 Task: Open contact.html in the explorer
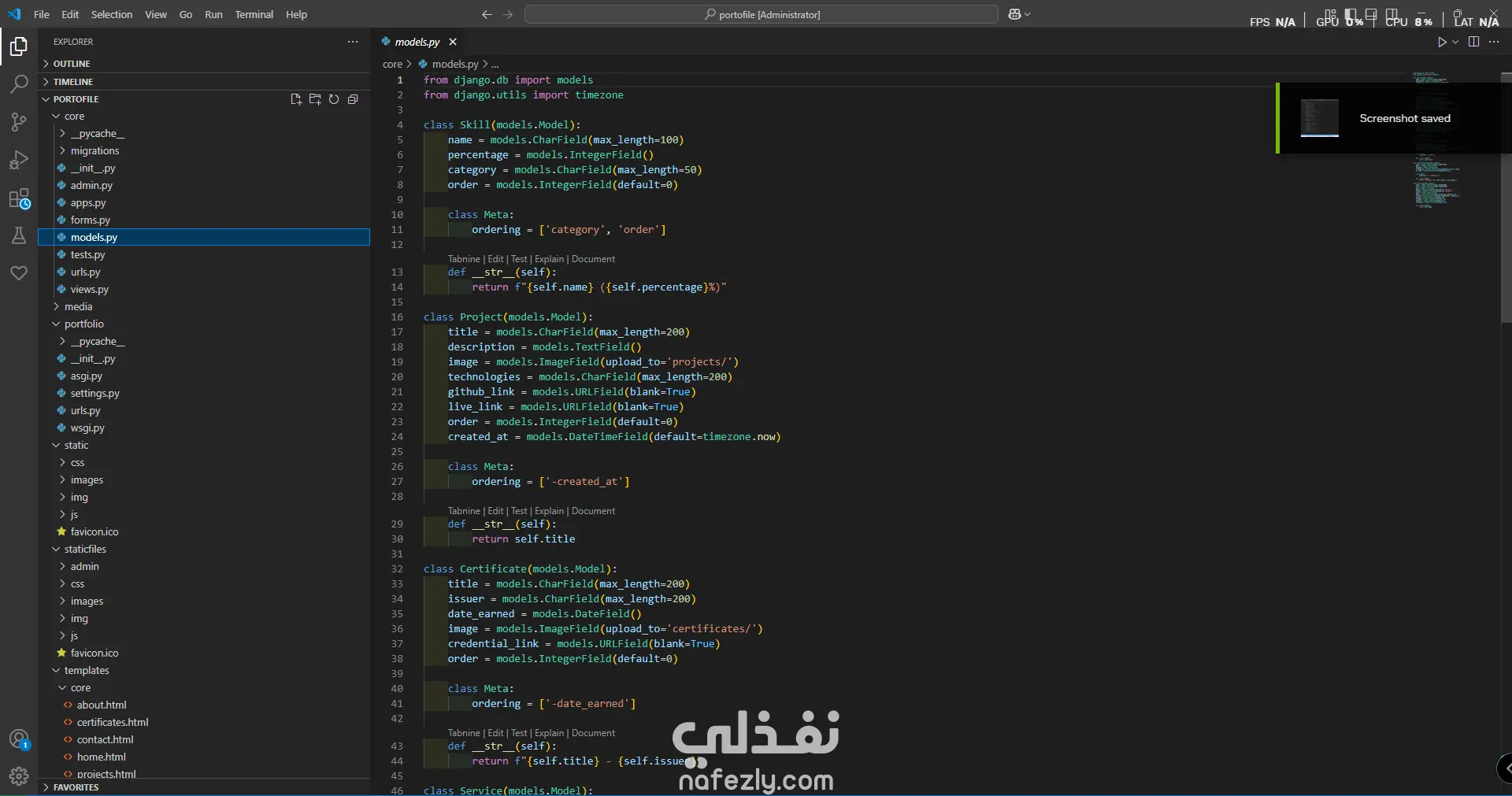click(106, 740)
